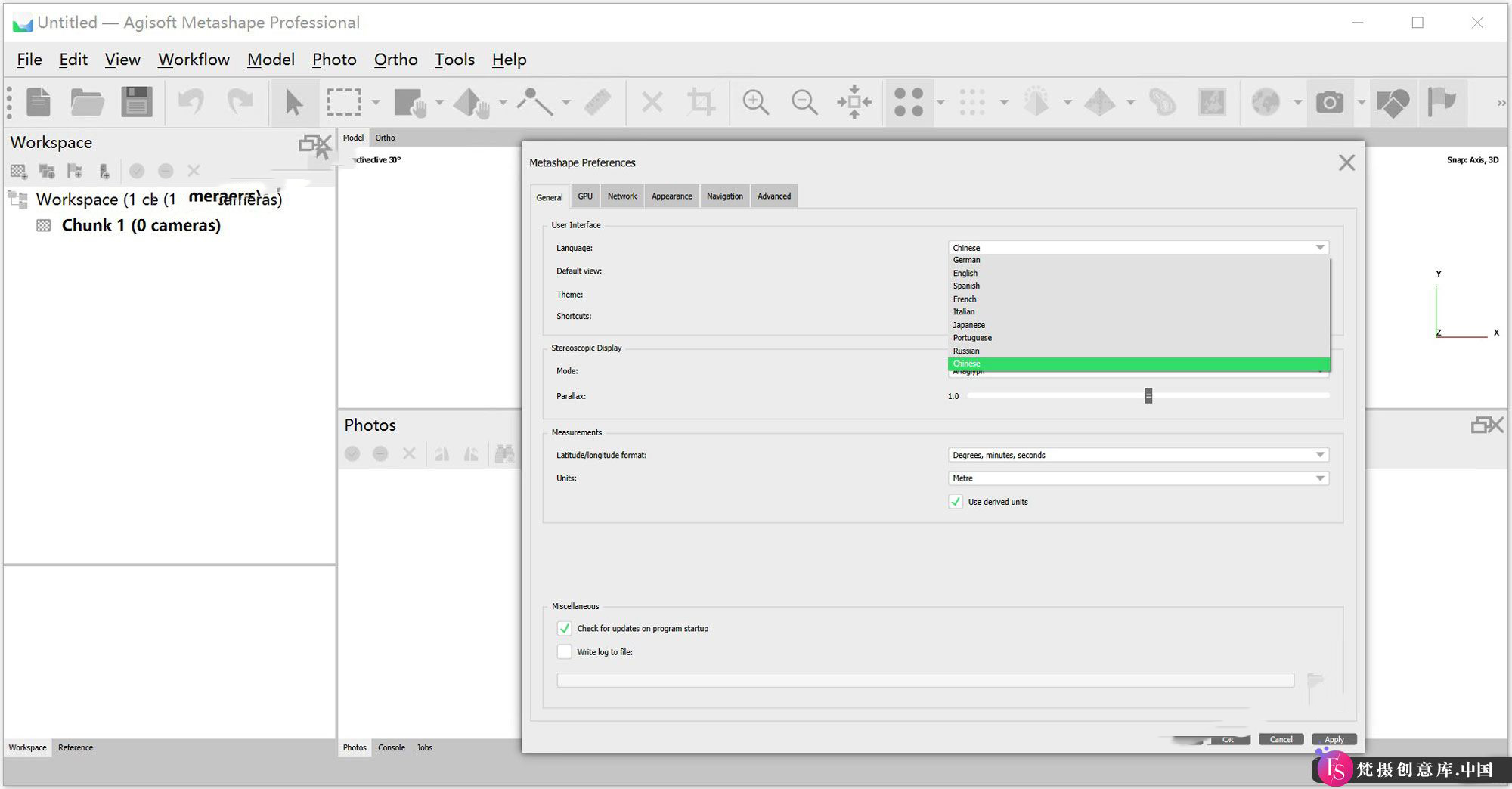Switch to the Advanced tab
The width and height of the screenshot is (1512, 789).
(x=774, y=196)
